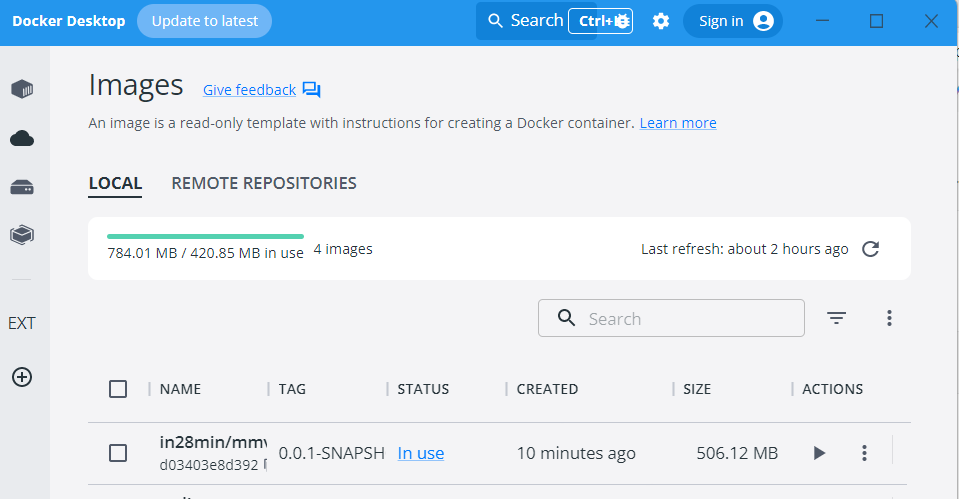
Task: Minimize the Docker Desktop window
Action: [822, 21]
